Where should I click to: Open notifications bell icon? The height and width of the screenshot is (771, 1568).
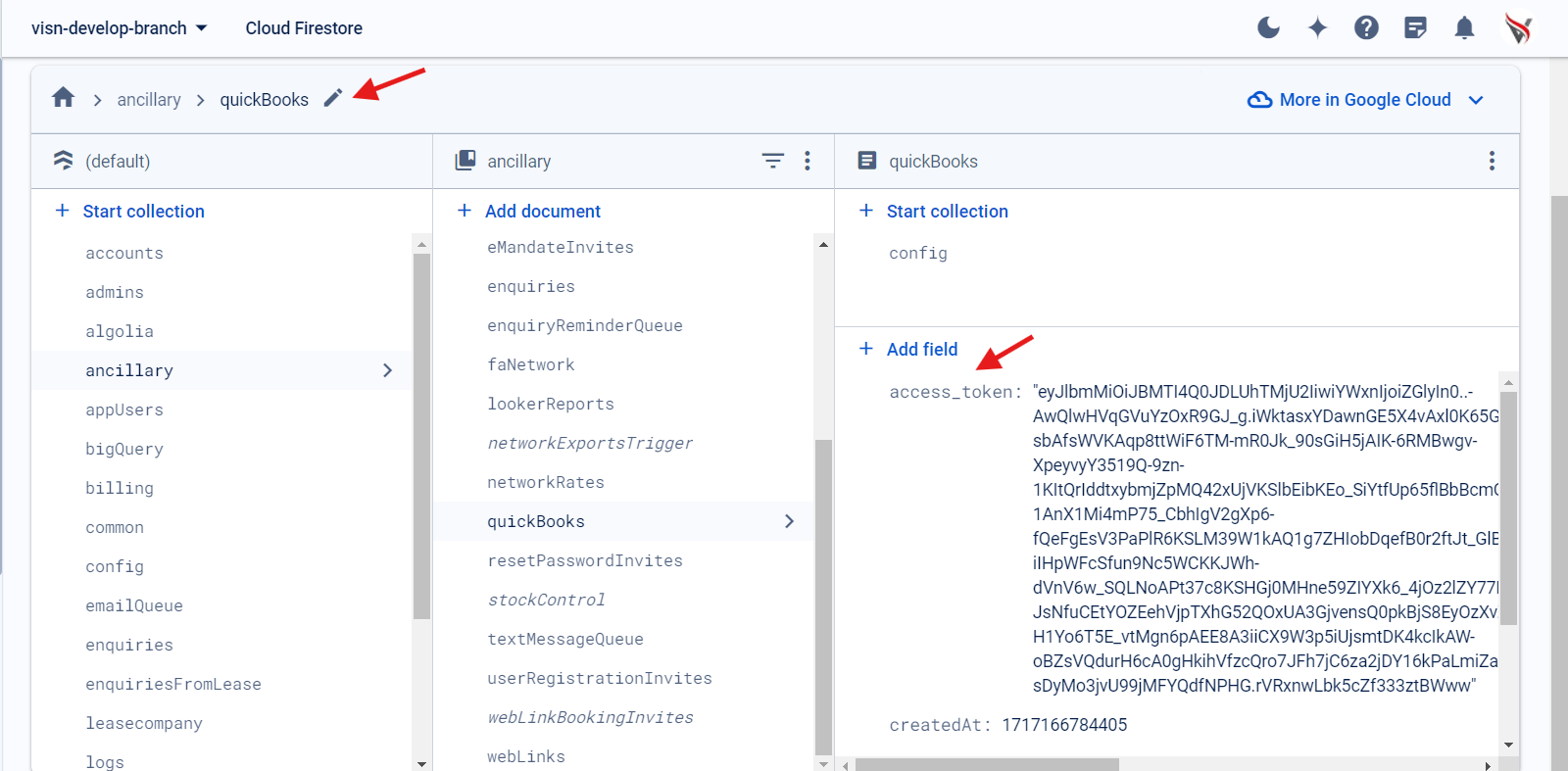pos(1464,27)
